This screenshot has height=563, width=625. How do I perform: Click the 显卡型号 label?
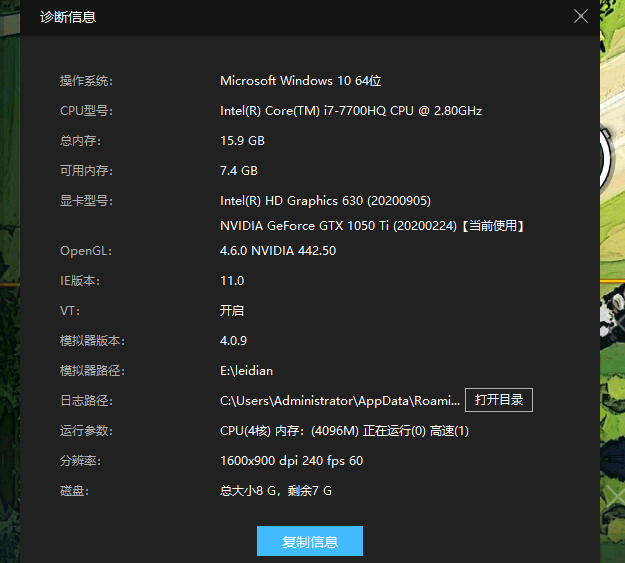[86, 200]
